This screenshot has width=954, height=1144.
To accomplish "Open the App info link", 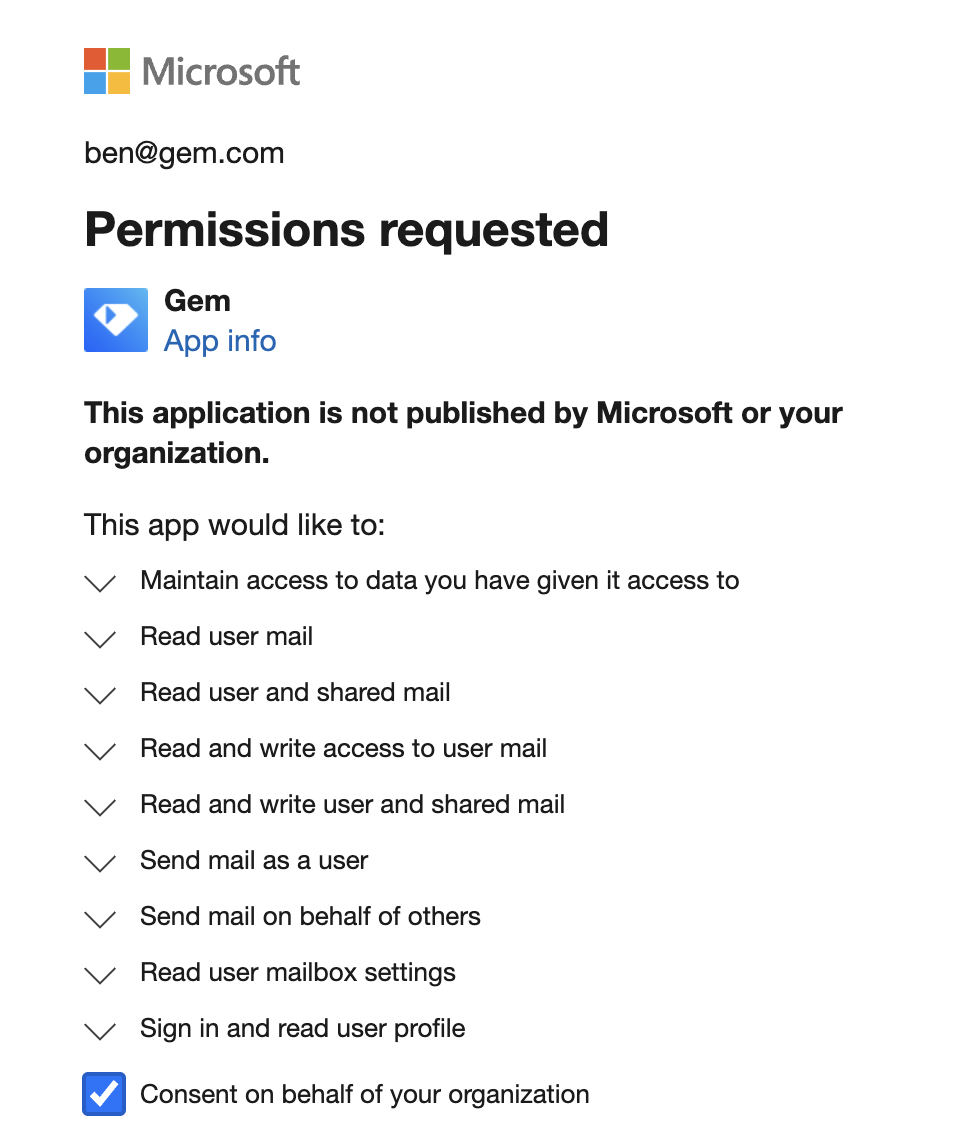I will point(220,341).
